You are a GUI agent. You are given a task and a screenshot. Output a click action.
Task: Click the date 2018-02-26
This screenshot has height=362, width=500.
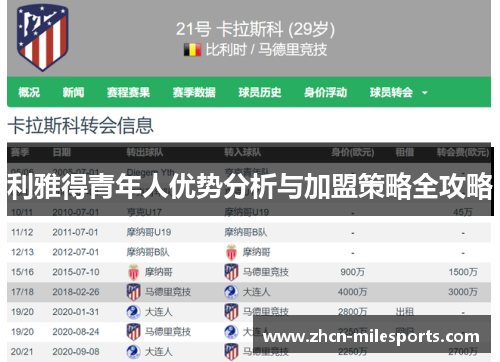pyautogui.click(x=76, y=292)
